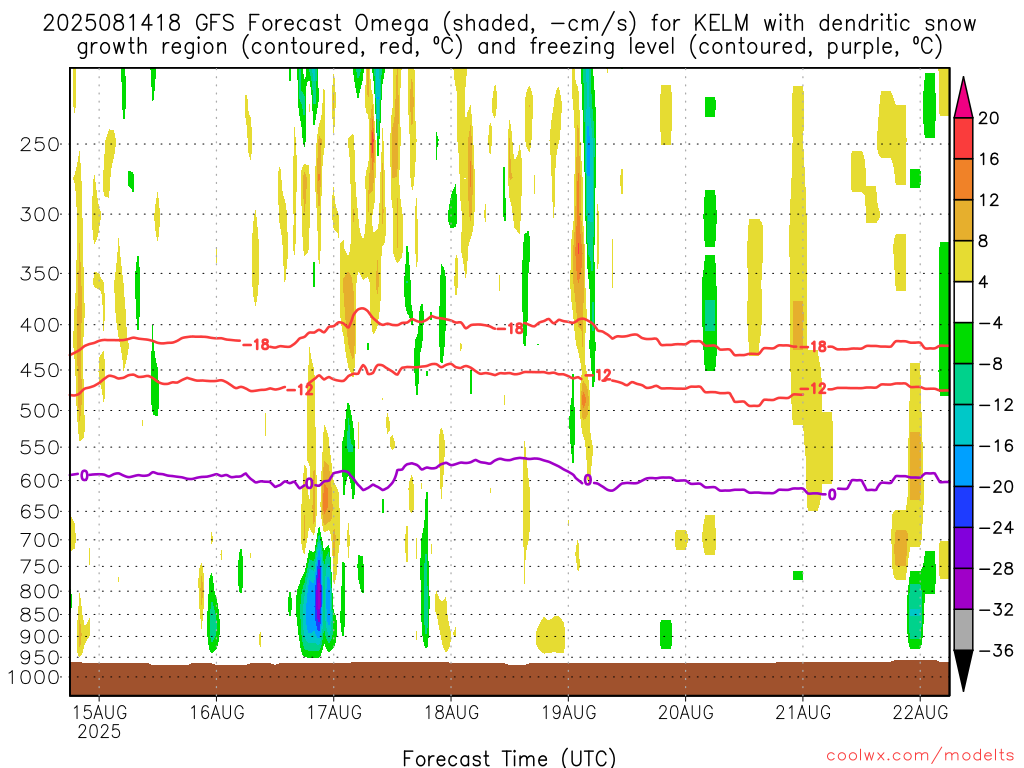Click the -12 contour label near 19AUG

pyautogui.click(x=598, y=376)
